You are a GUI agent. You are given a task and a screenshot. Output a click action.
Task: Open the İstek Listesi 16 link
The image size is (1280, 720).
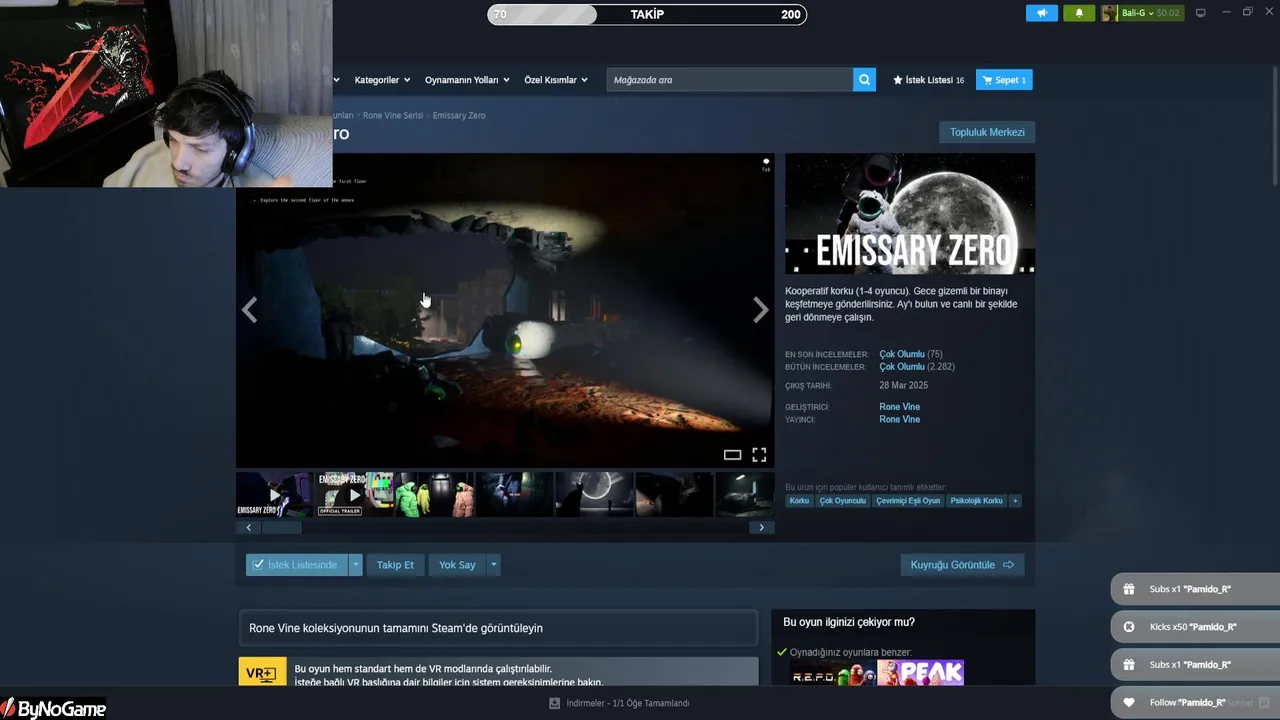(929, 80)
